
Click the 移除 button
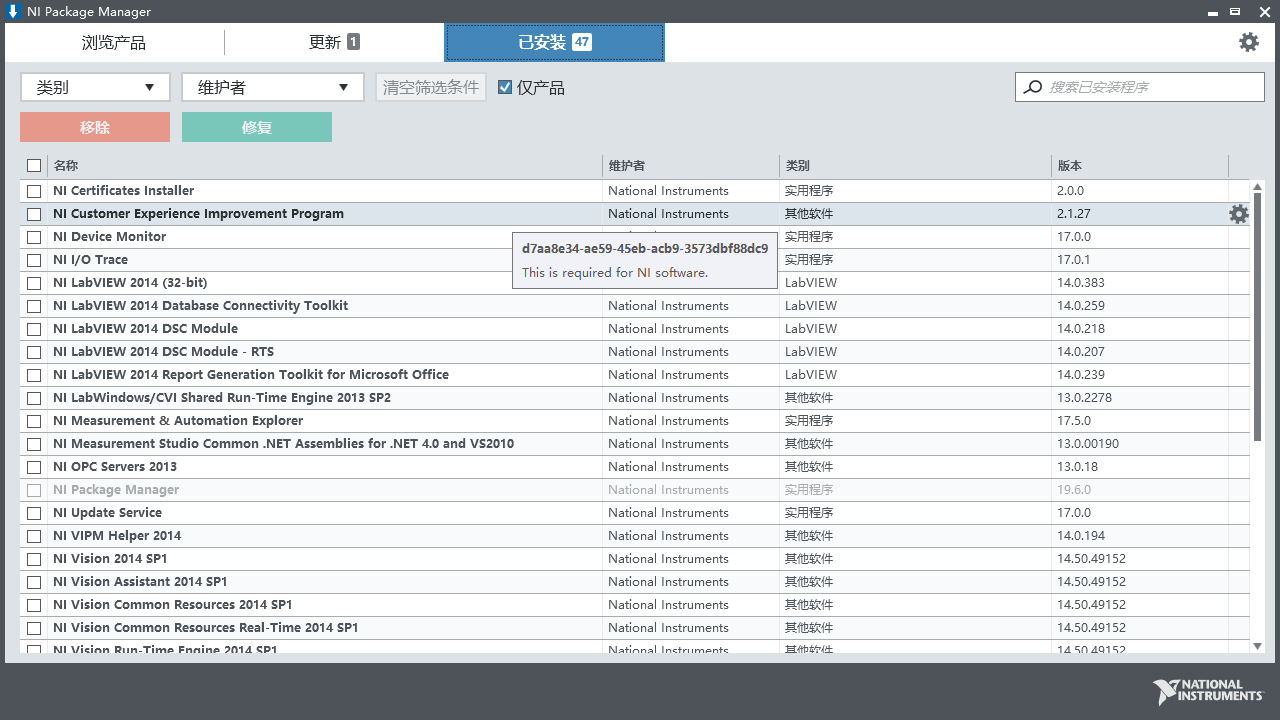click(95, 127)
